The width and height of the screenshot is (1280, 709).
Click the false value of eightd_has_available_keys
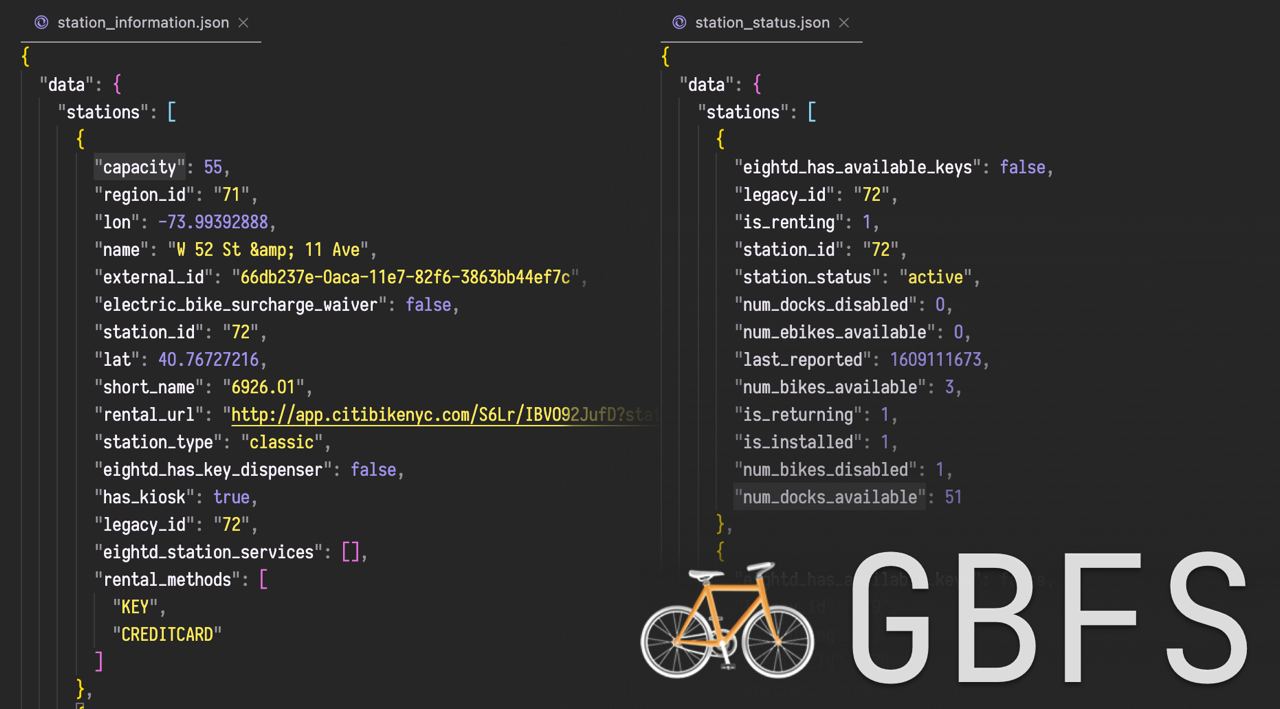[1021, 167]
